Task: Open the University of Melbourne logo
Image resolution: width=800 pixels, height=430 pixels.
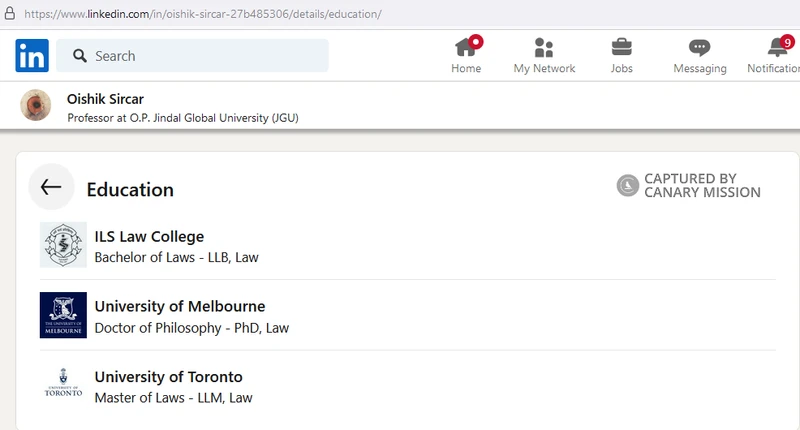Action: 63,315
